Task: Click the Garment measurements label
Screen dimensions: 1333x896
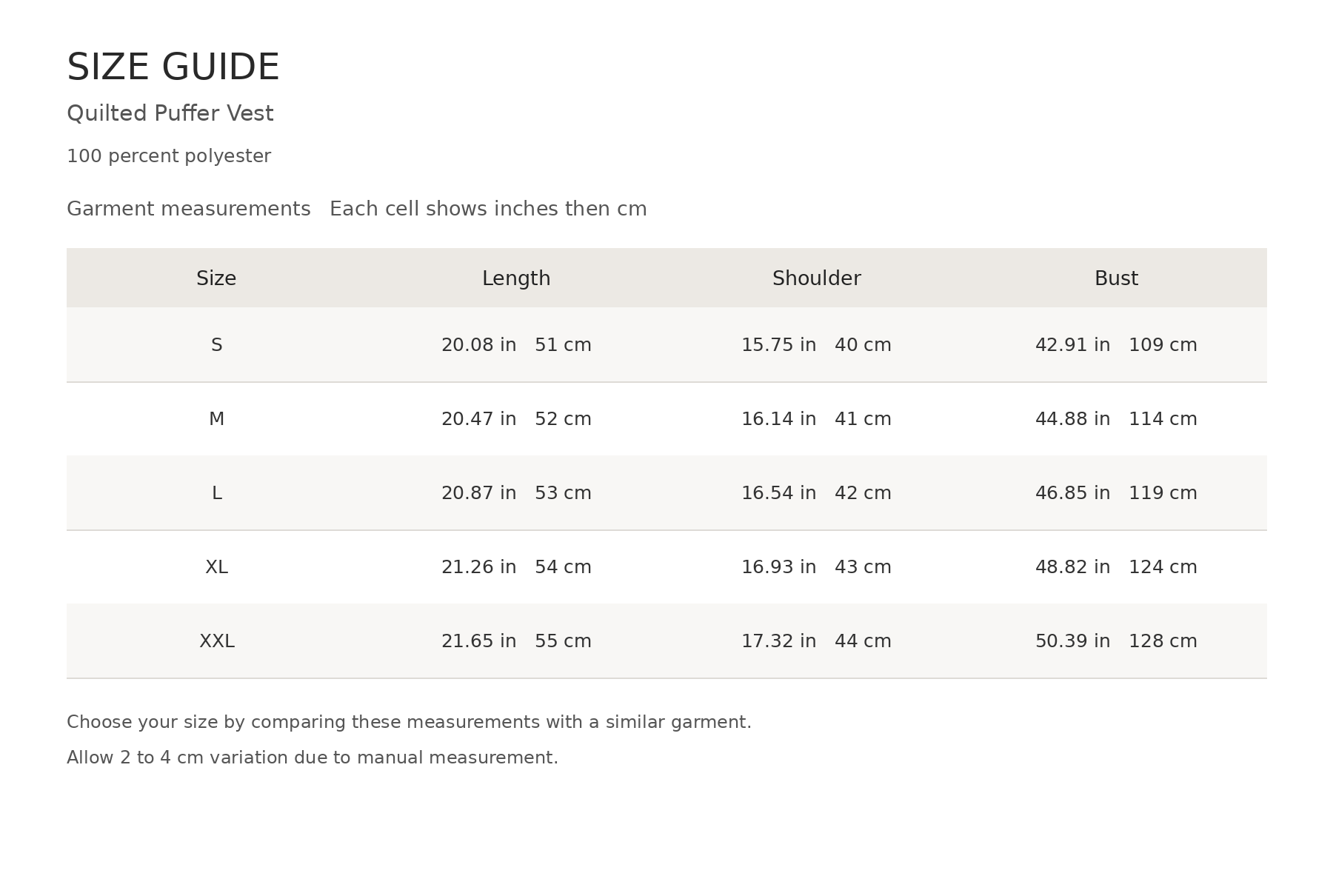Action: (189, 209)
